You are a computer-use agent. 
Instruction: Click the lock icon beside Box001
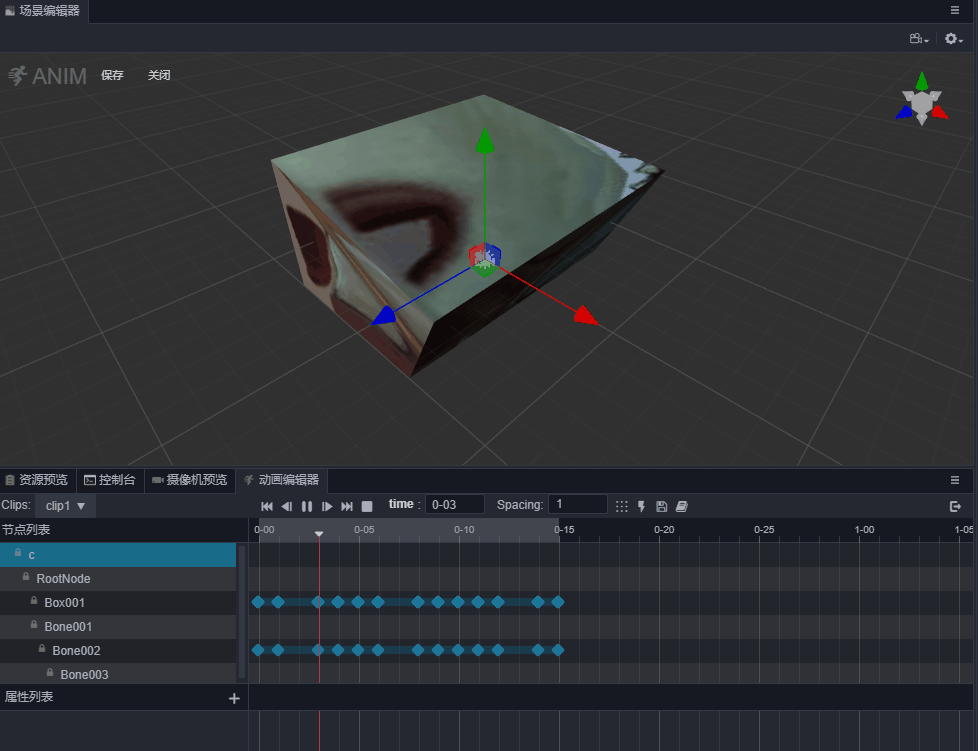pyautogui.click(x=34, y=602)
